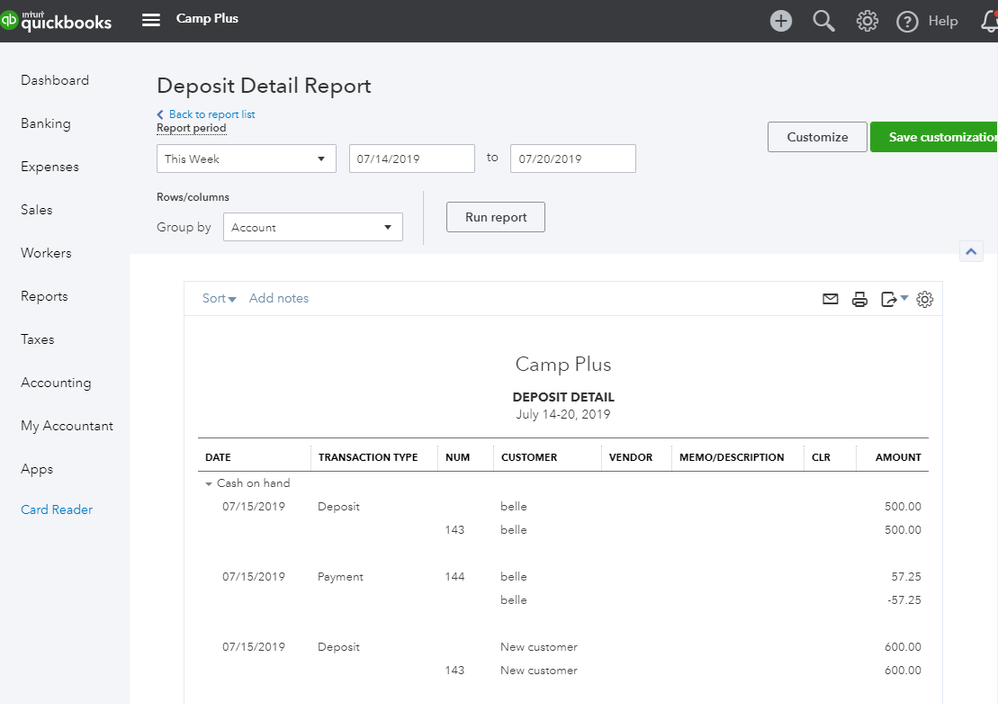Click Back to report list link
The height and width of the screenshot is (704, 998).
pos(211,114)
